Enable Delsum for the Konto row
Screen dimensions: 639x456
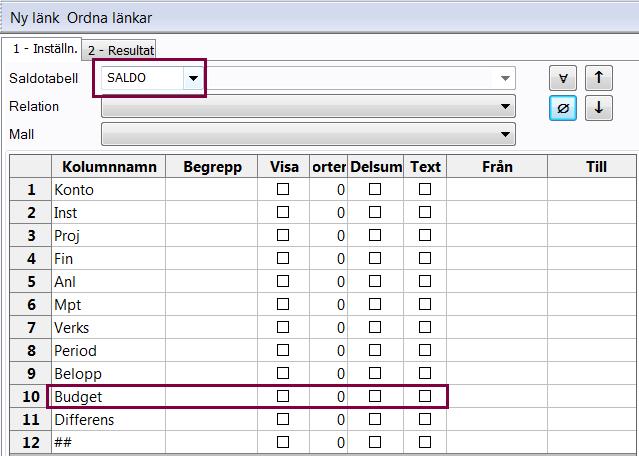pos(375,189)
